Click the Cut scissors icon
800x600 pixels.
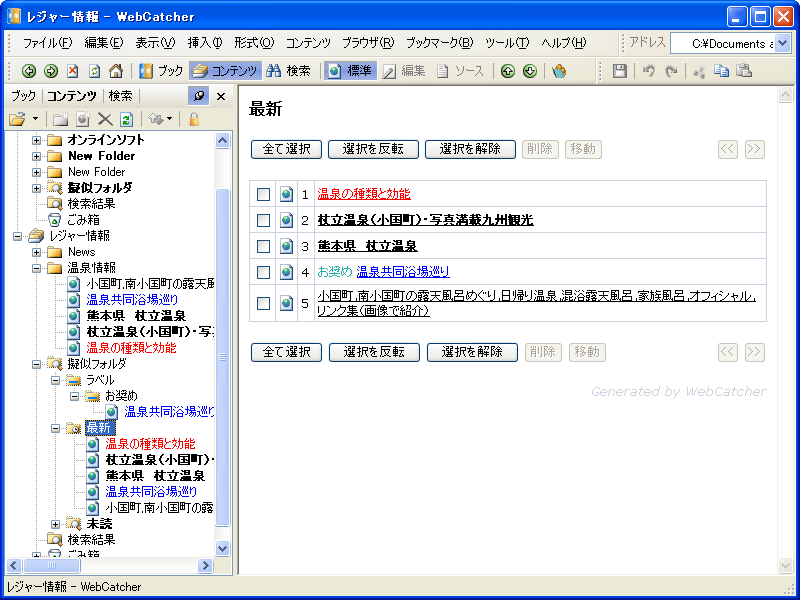tap(699, 71)
